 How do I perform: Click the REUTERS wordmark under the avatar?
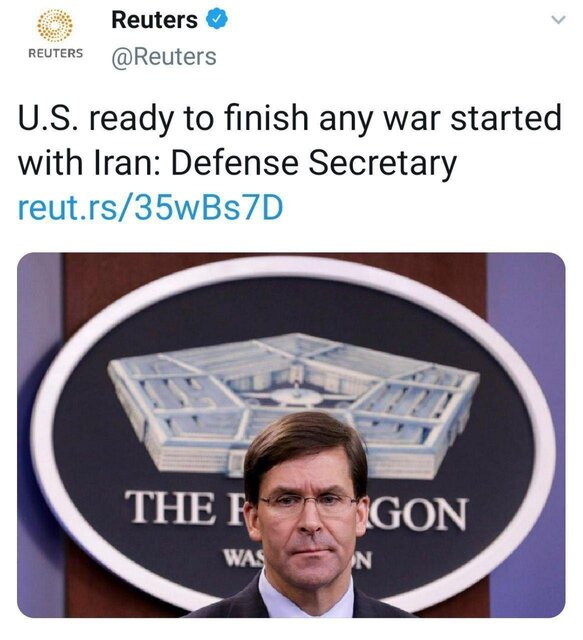[x=56, y=53]
